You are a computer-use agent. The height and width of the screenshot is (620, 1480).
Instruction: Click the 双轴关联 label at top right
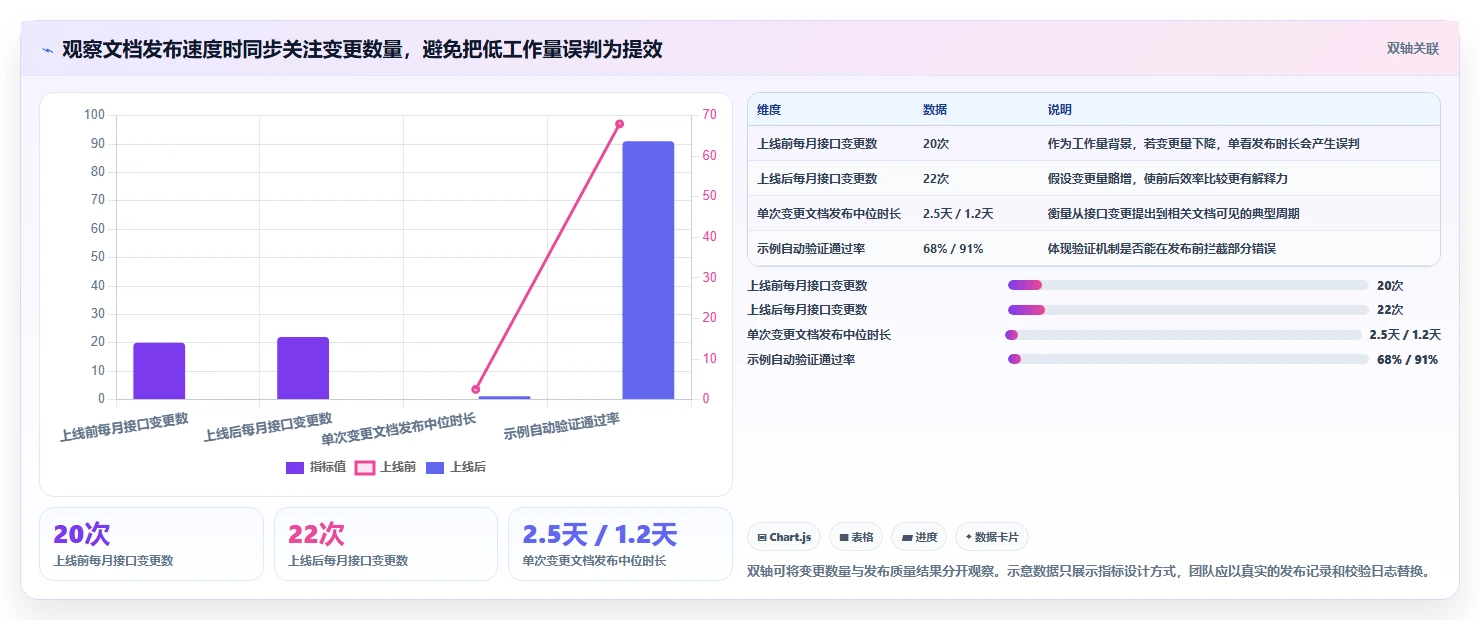pyautogui.click(x=1413, y=48)
